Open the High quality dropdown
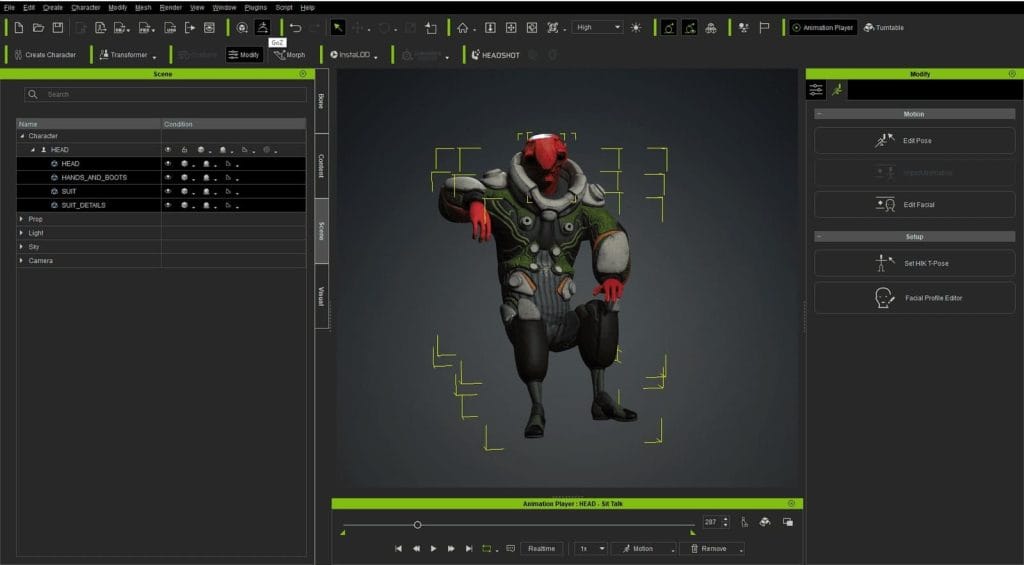The height and width of the screenshot is (565, 1024). [x=598, y=28]
